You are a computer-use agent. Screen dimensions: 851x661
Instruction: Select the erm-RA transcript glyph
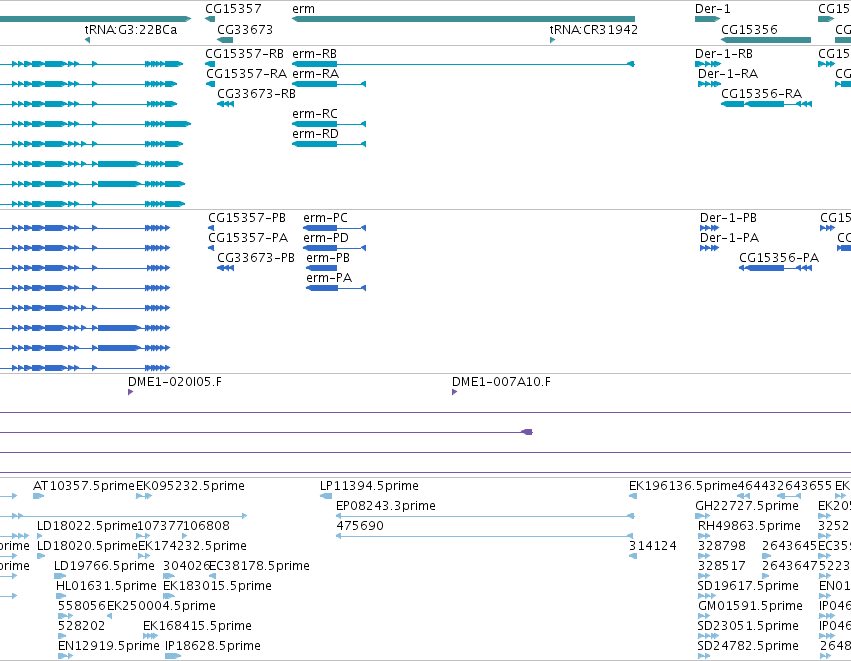[x=329, y=84]
